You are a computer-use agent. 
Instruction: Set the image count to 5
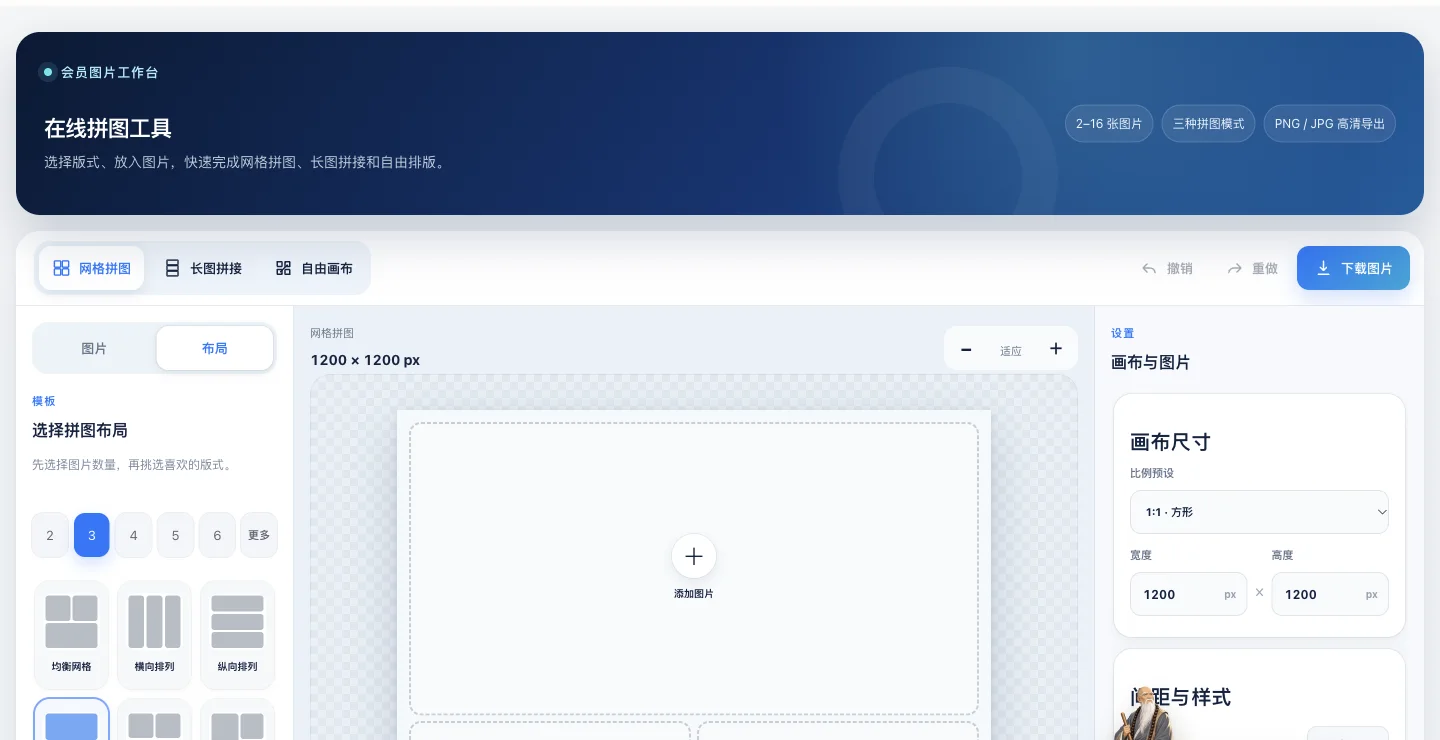coord(175,535)
